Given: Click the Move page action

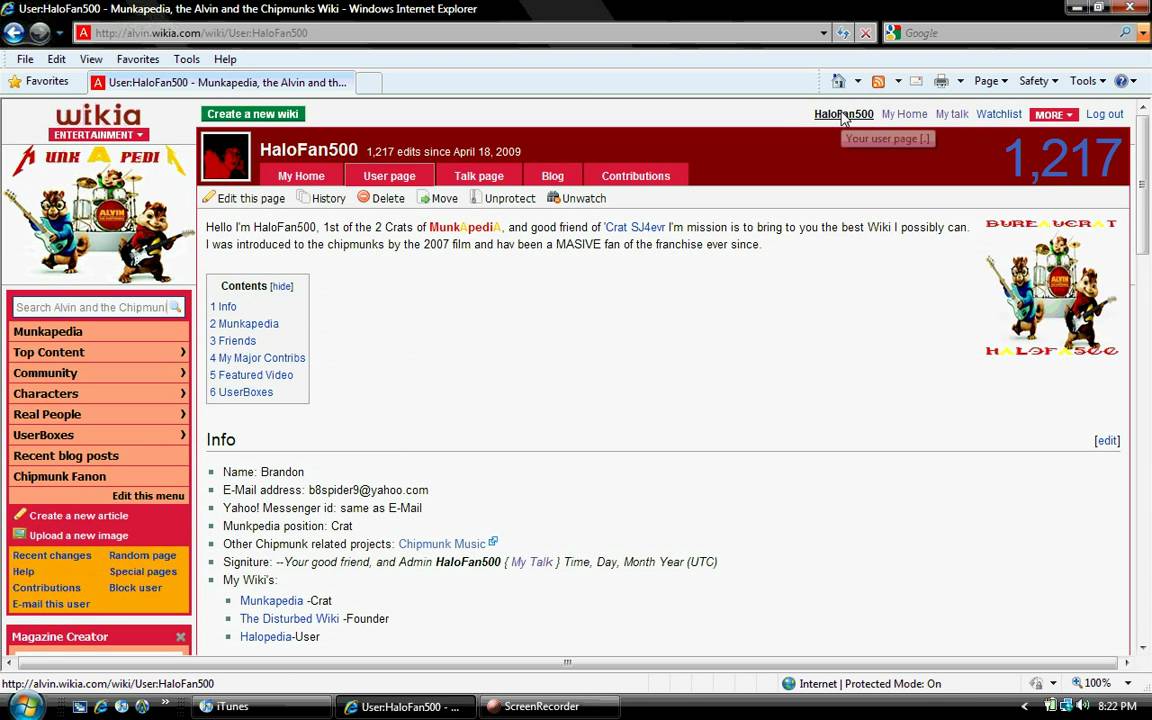Looking at the screenshot, I should tap(437, 198).
